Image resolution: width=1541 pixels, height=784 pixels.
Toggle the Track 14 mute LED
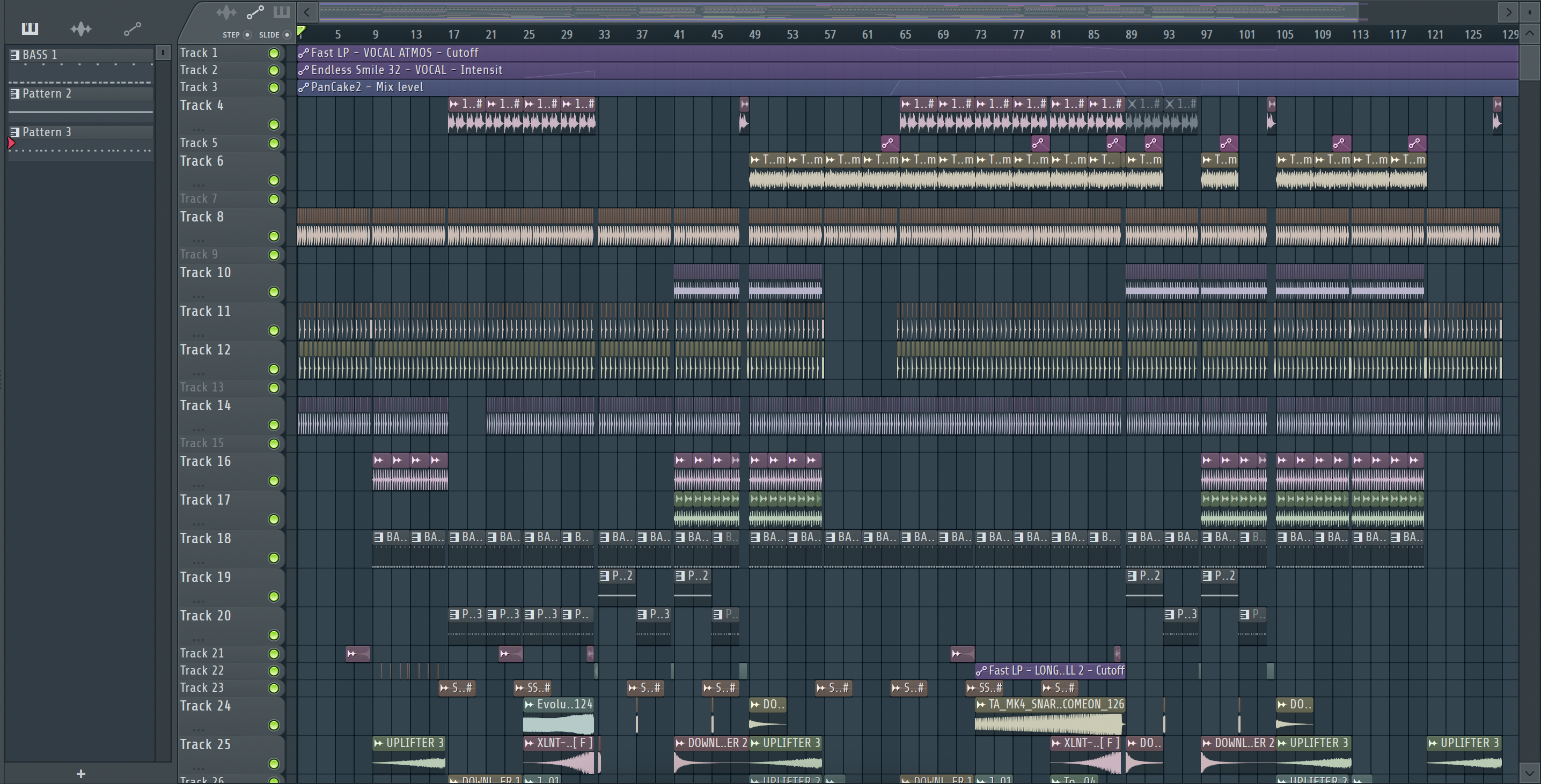pos(274,425)
